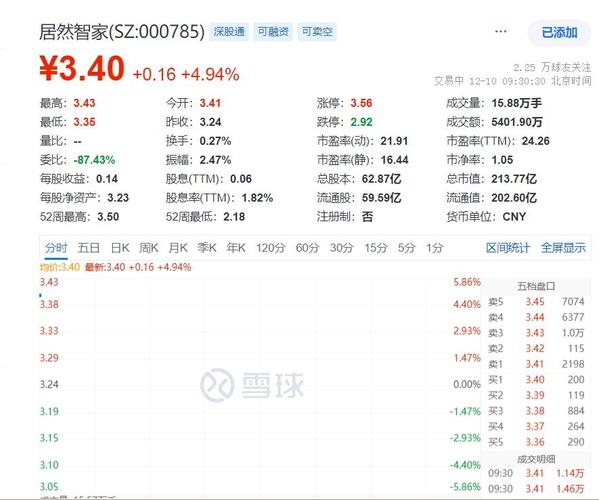The height and width of the screenshot is (500, 599).
Task: Select the 30分 chart interval
Action: 342,248
